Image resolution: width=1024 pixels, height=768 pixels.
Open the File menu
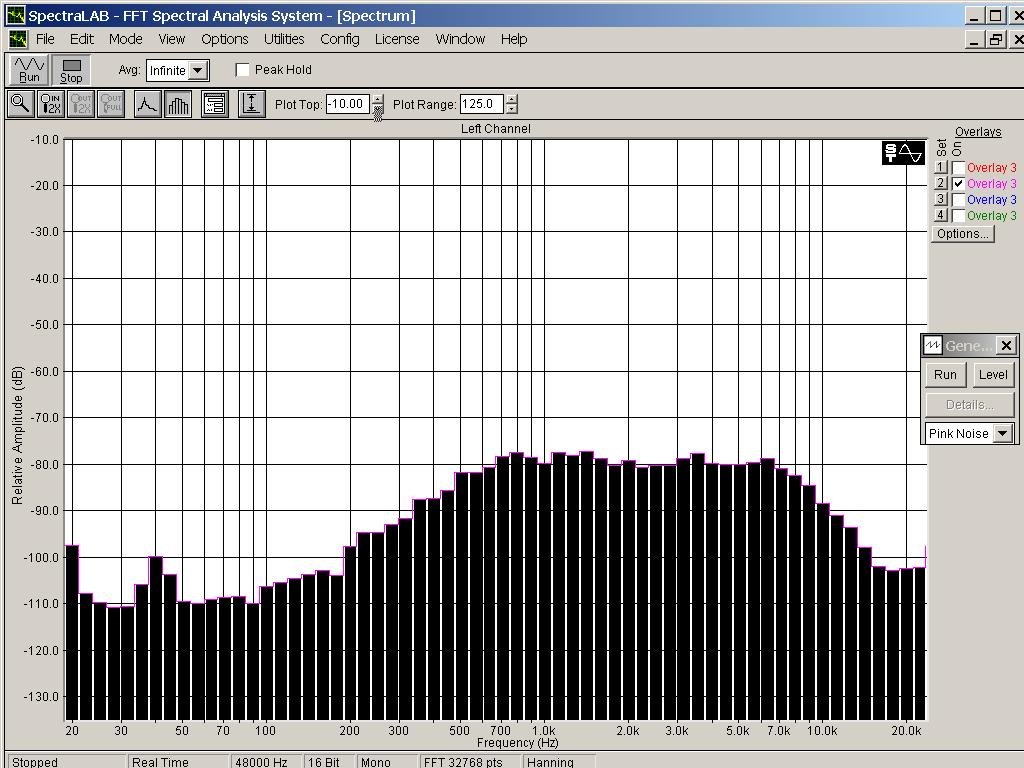click(x=45, y=39)
